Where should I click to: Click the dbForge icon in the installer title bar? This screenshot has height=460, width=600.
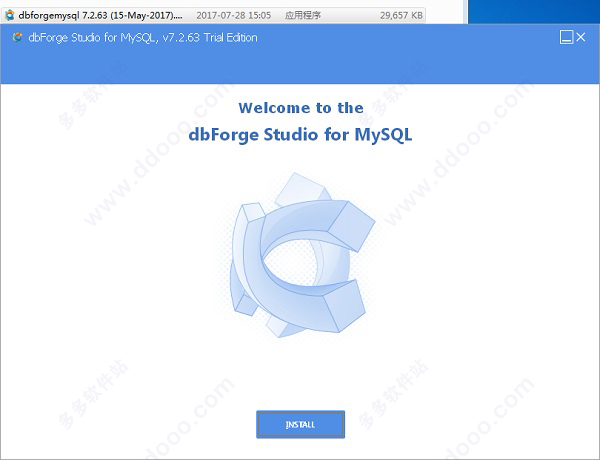[x=17, y=38]
